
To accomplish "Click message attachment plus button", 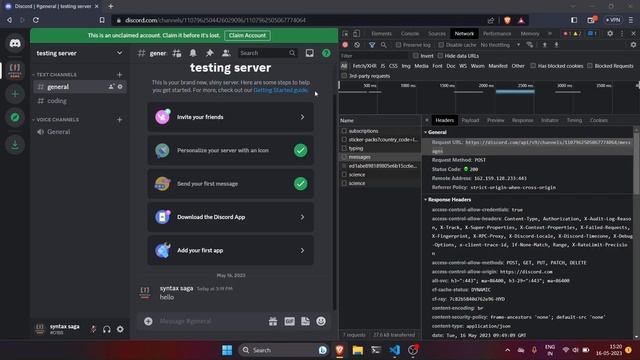I will [148, 321].
